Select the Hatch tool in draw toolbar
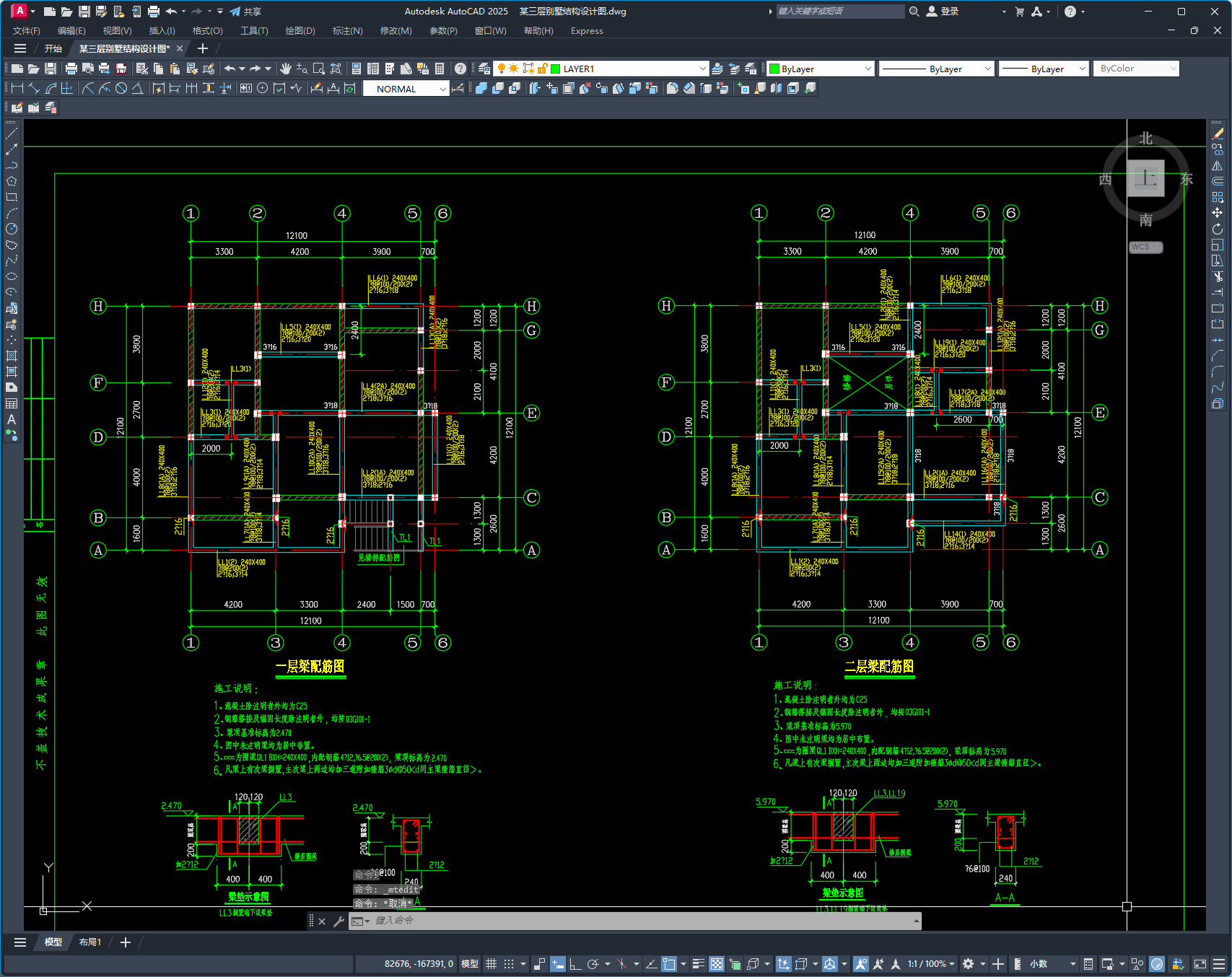 12,356
